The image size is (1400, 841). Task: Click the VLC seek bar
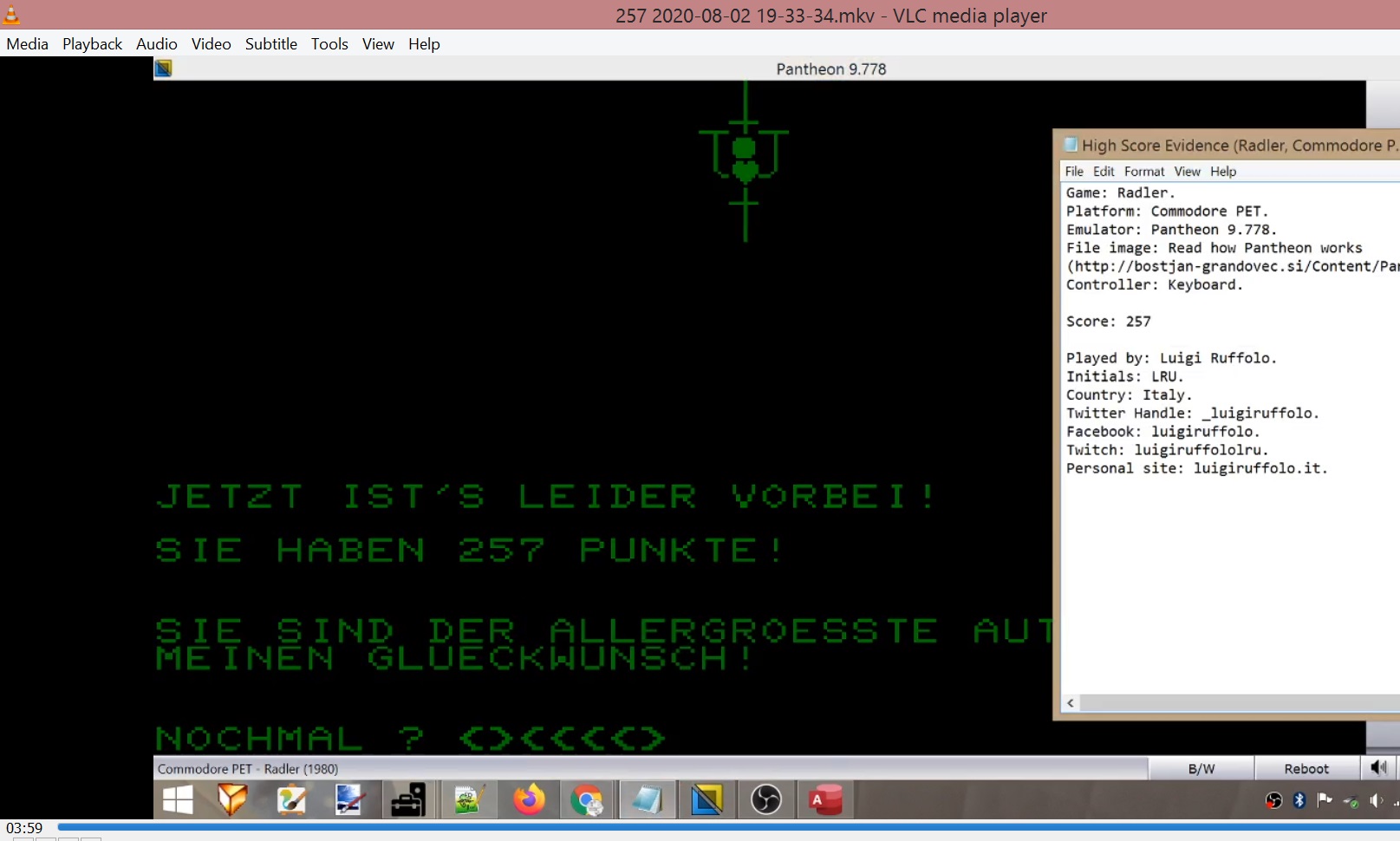tap(693, 828)
